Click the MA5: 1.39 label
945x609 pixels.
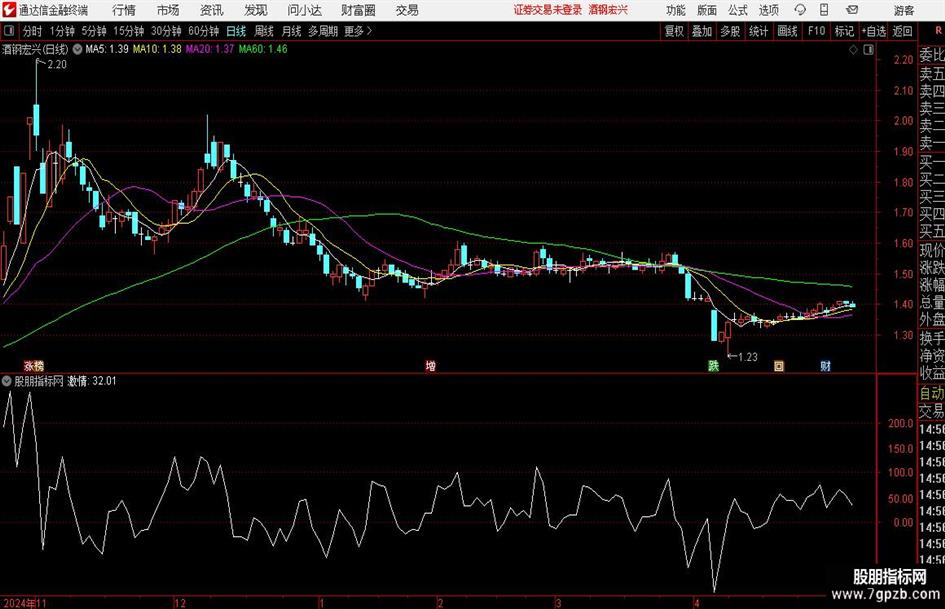point(107,49)
